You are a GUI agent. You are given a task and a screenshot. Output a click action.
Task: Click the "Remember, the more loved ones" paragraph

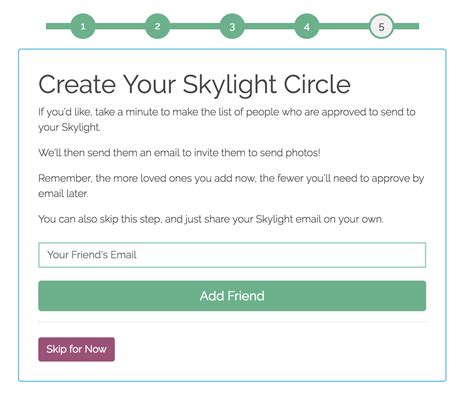coord(231,186)
